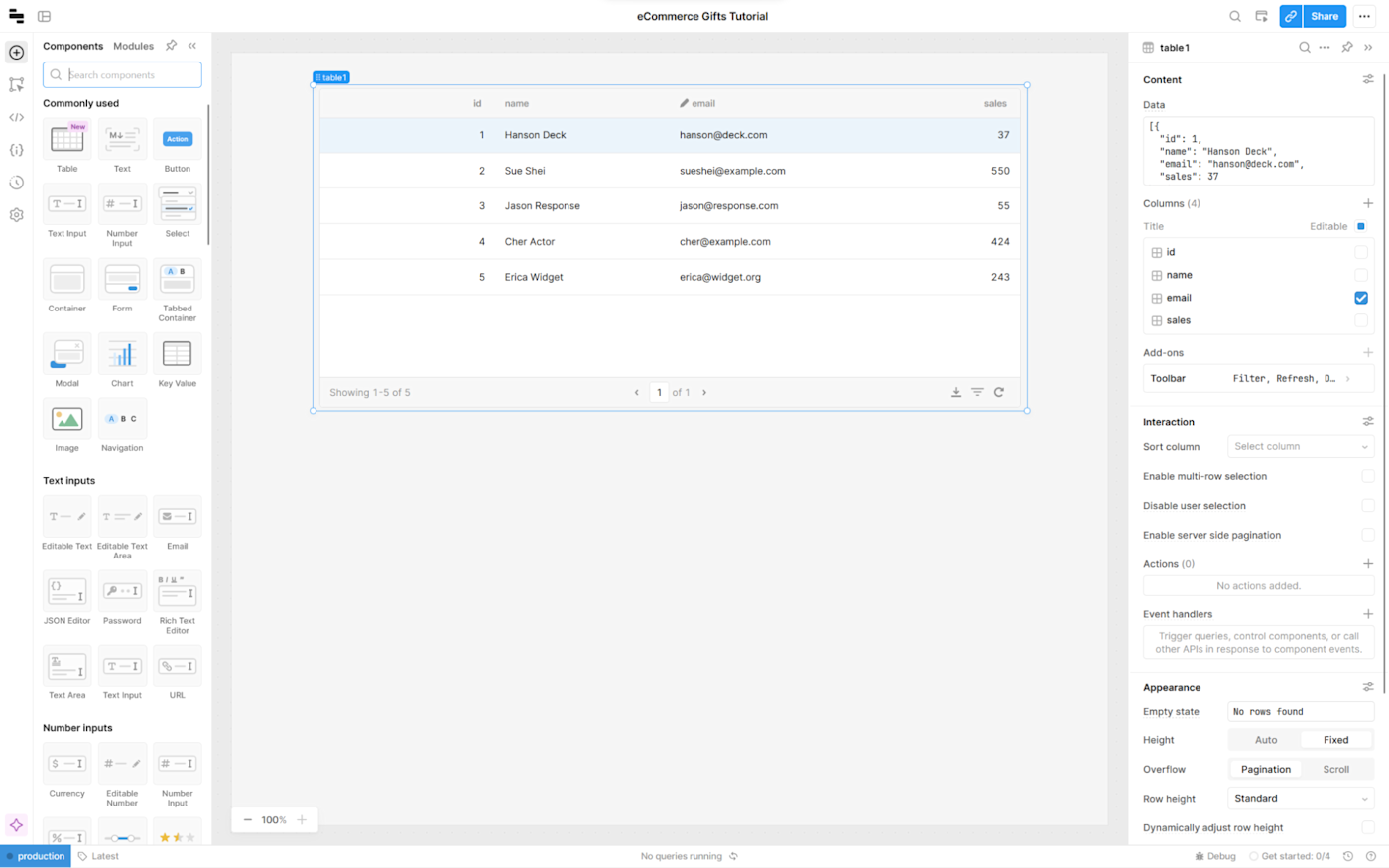Screen dimensions: 1389x868
Task: Pin the table1 inspector panel
Action: (1346, 48)
